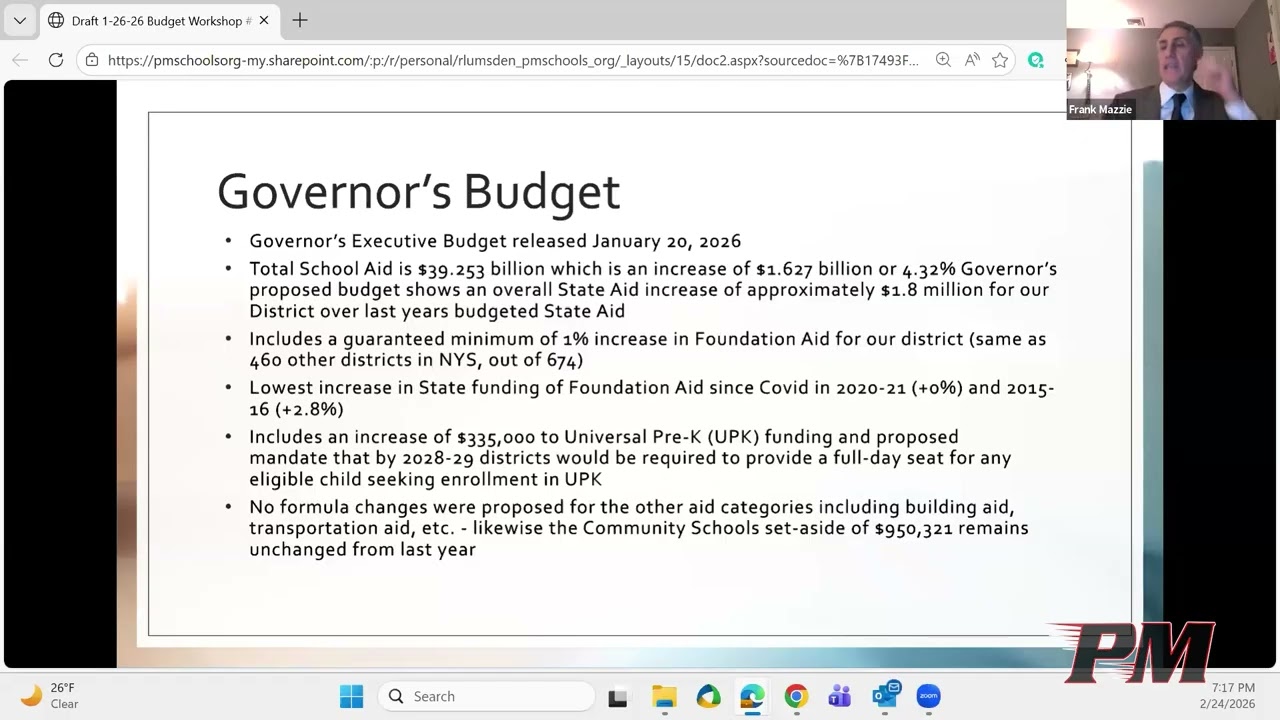Viewport: 1280px width, 720px height.
Task: Open the Google Drive taskbar app
Action: click(708, 697)
